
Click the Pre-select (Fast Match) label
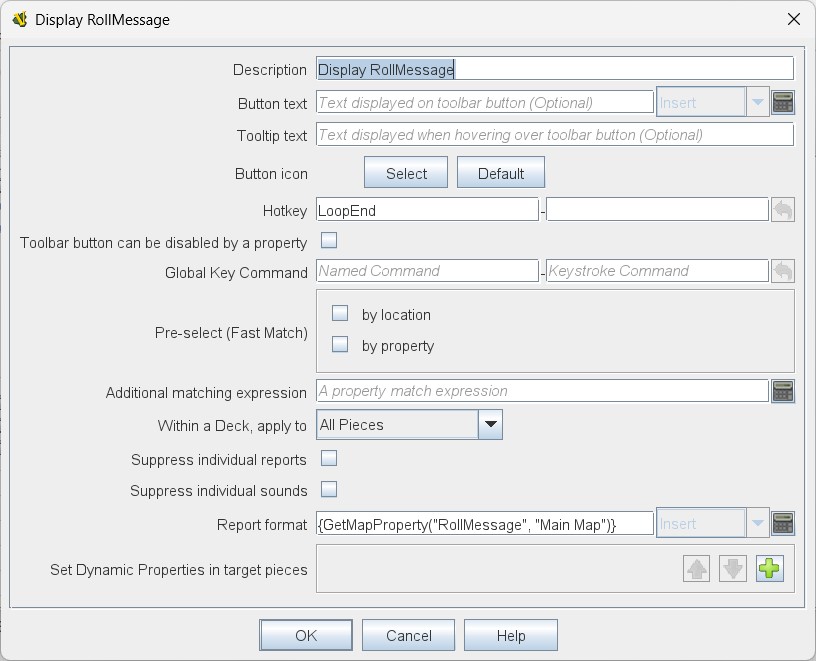[231, 333]
